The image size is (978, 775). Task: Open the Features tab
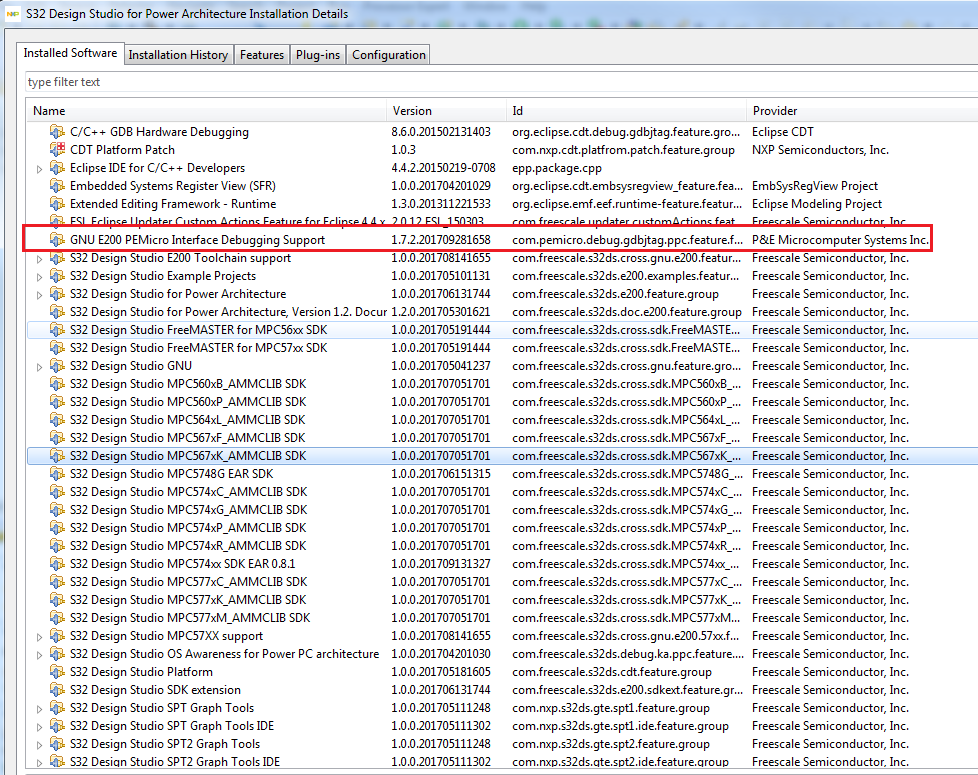point(262,55)
